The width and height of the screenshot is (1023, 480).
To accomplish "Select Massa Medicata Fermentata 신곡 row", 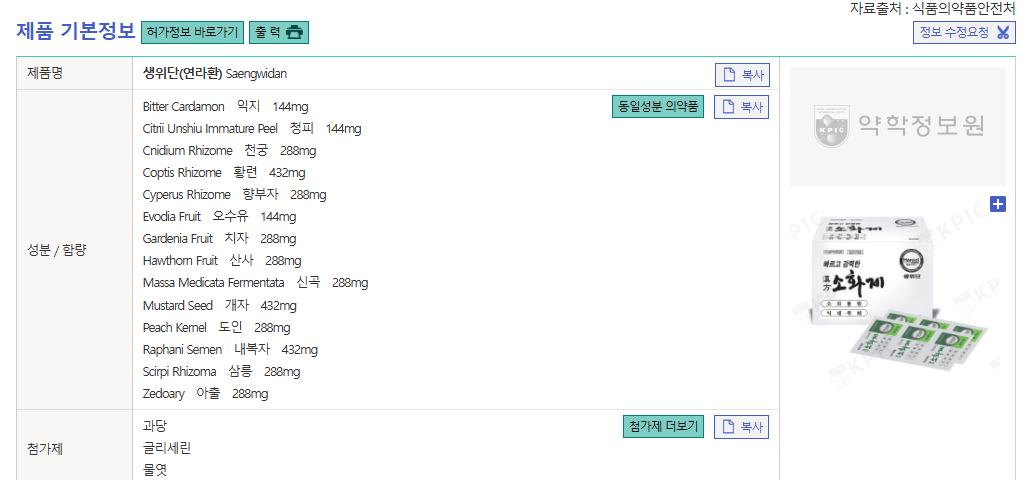I will click(x=255, y=283).
